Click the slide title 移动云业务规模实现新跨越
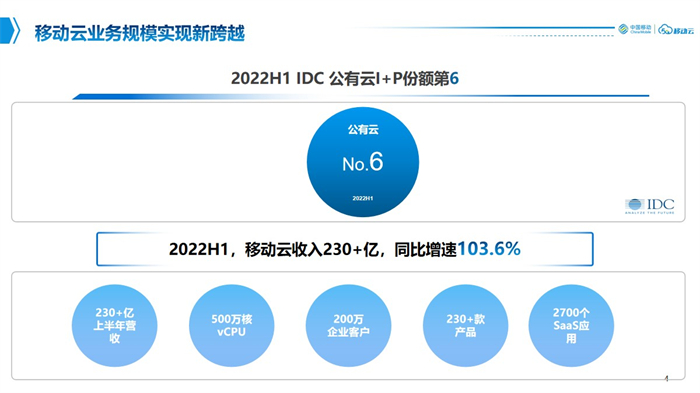The image size is (700, 393). (x=140, y=33)
